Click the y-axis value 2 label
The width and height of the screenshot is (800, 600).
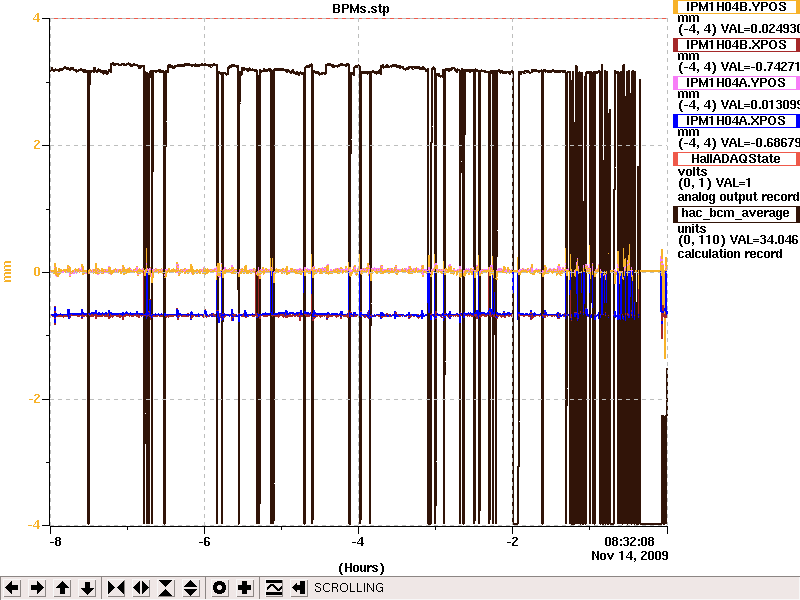coord(37,145)
